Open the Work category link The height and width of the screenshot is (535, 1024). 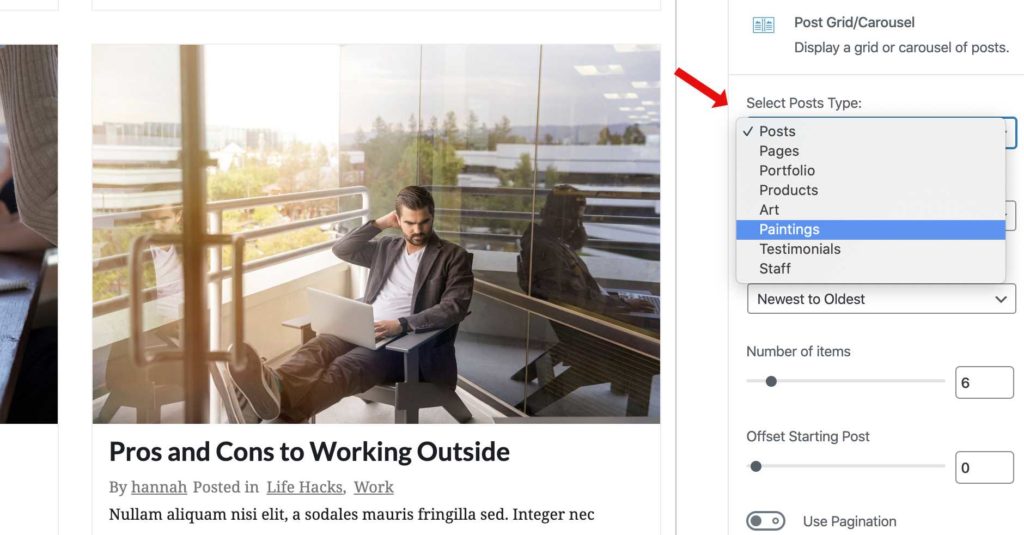point(374,487)
